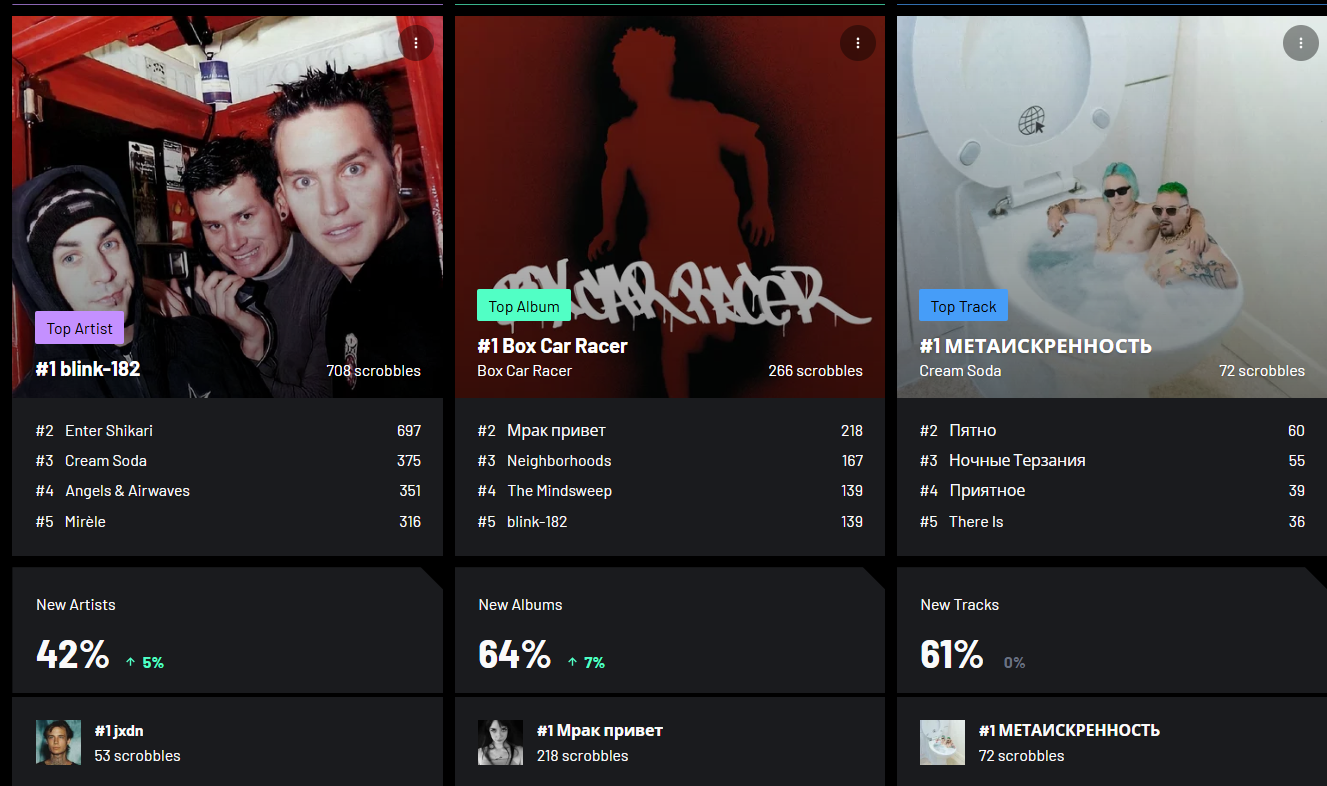
Task: Click the green up arrow beside 7%
Action: [572, 662]
